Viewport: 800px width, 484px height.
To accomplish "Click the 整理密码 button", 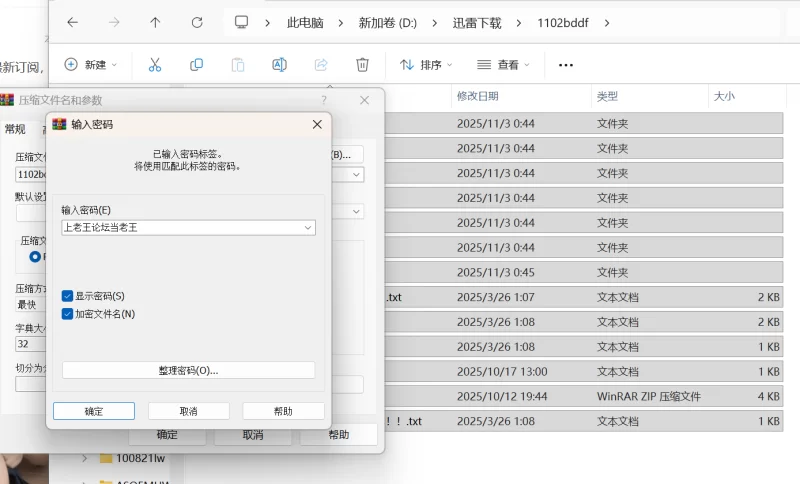I will tap(188, 370).
